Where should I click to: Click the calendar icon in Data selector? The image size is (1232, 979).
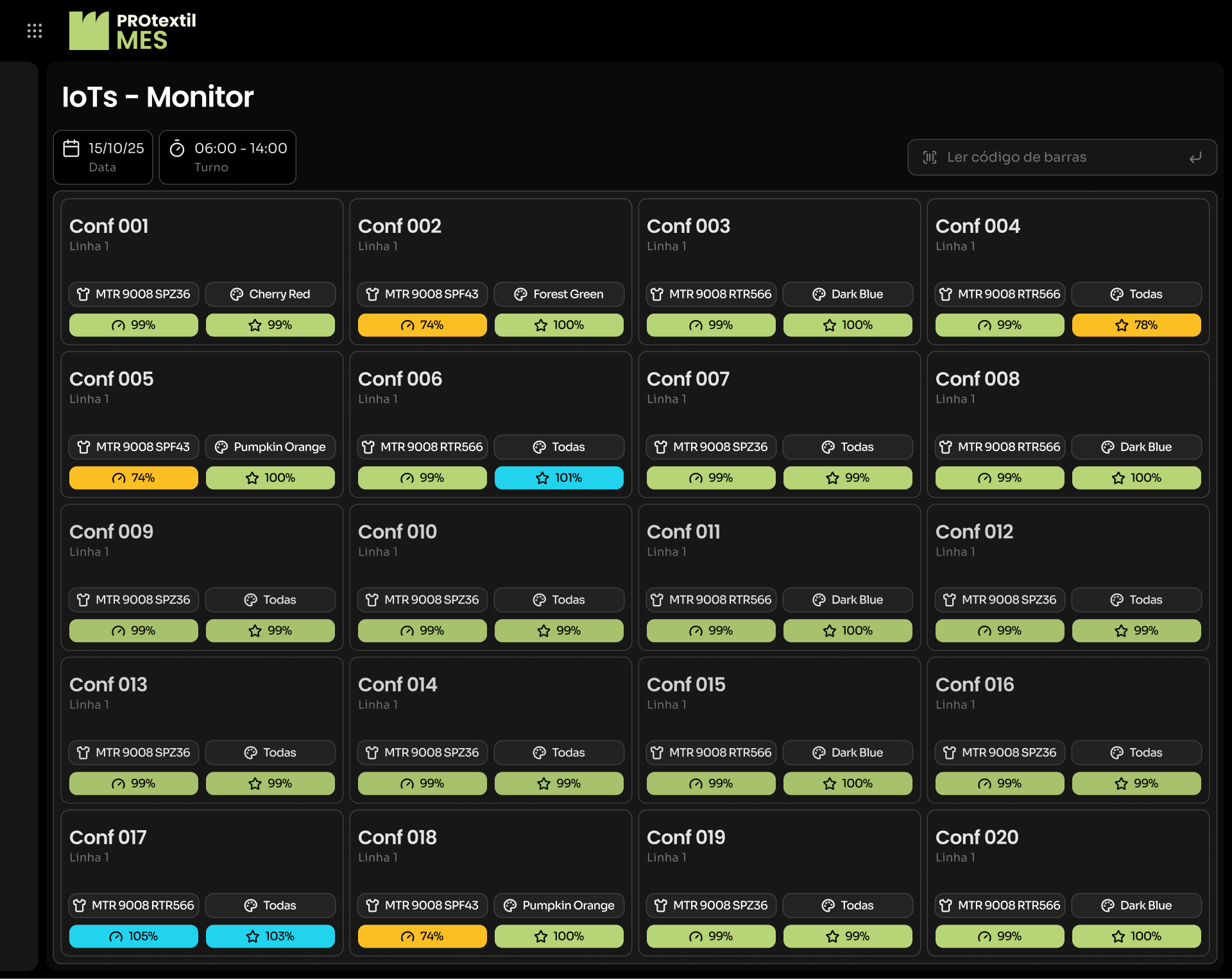click(71, 148)
